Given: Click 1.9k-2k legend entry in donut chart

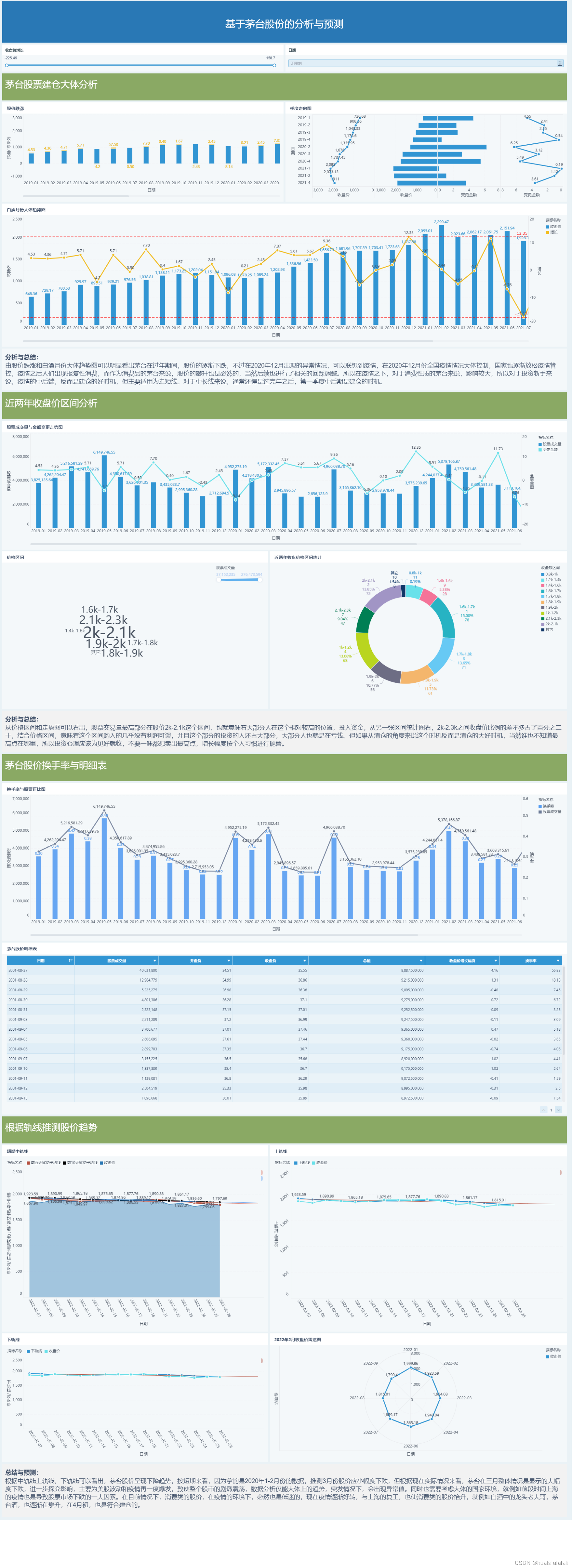Looking at the screenshot, I should pyautogui.click(x=550, y=607).
